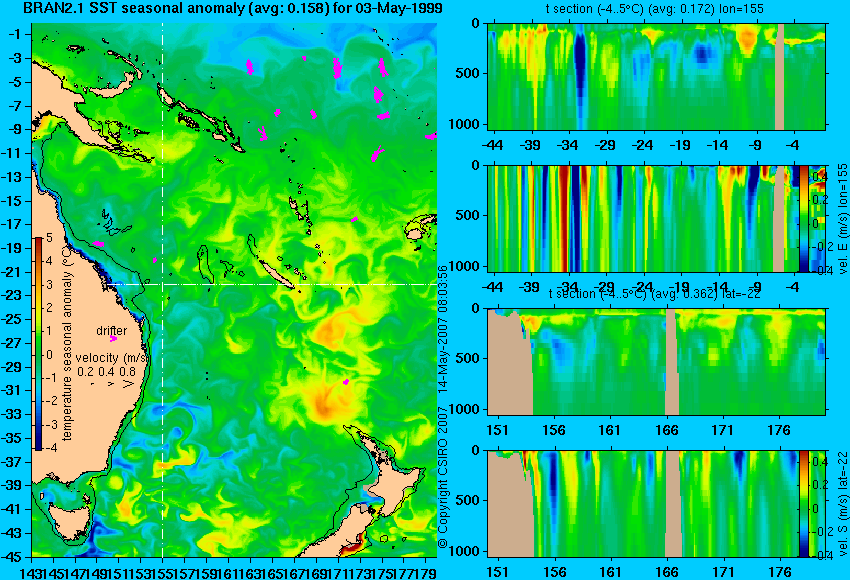Image resolution: width=850 pixels, height=580 pixels.
Task: Click '166' below the lat=-22 temperature section
Action: click(x=666, y=430)
